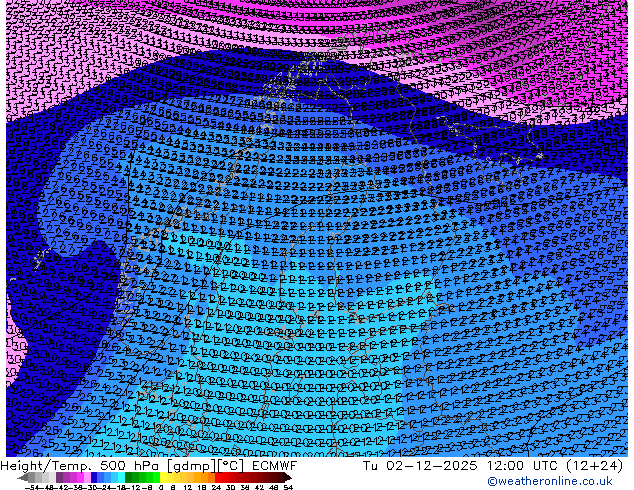Image resolution: width=634 pixels, height=490 pixels.
Task: Pick the dark purple -42 legend swatch
Action: [59, 477]
